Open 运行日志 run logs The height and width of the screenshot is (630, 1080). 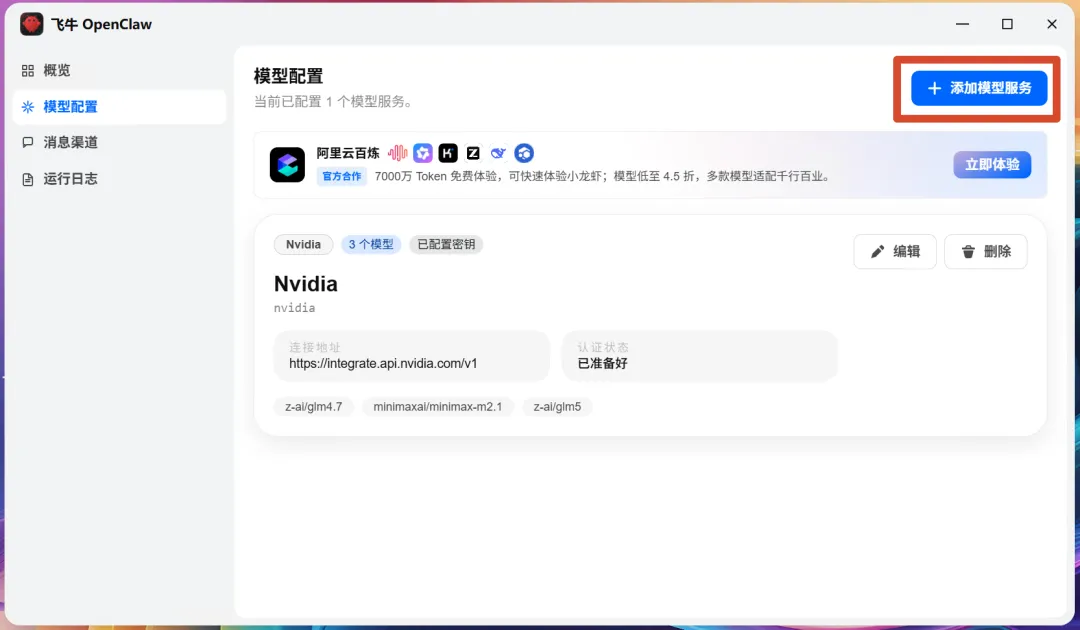coord(119,179)
